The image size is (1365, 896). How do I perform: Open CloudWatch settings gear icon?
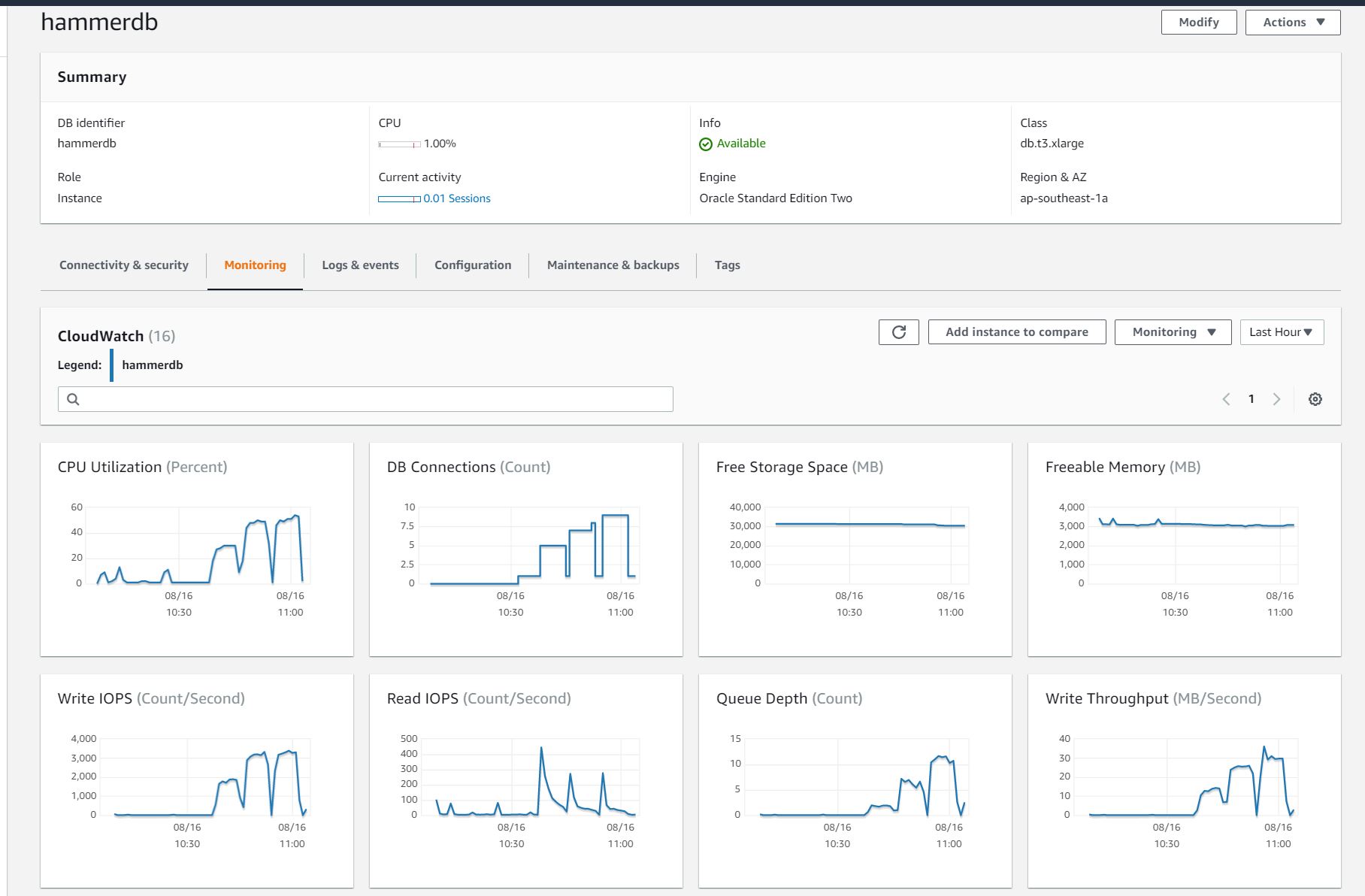(1315, 399)
